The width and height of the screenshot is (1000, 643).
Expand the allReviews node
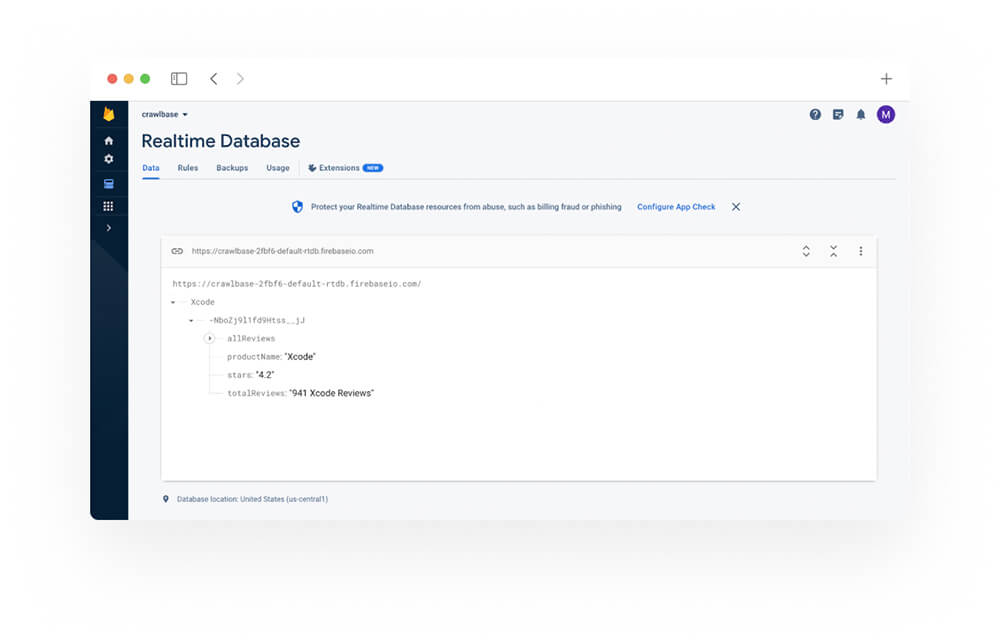[210, 338]
